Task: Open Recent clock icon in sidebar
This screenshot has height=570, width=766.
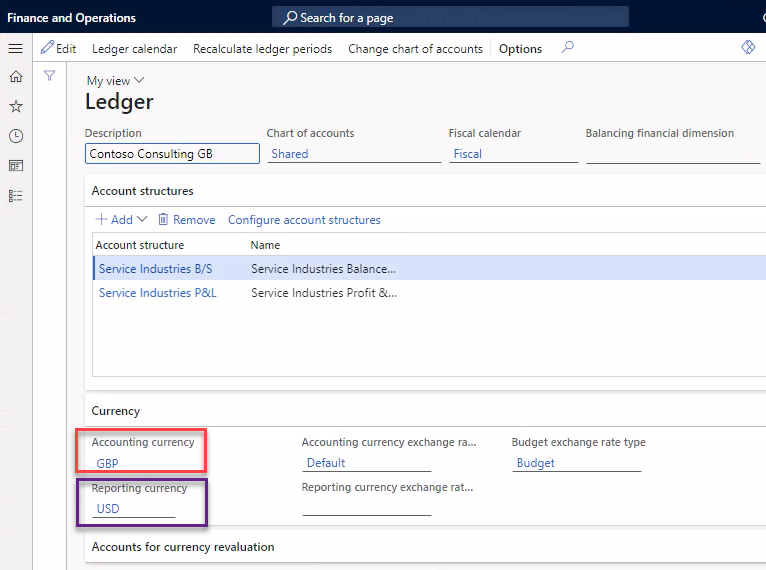Action: click(x=15, y=136)
